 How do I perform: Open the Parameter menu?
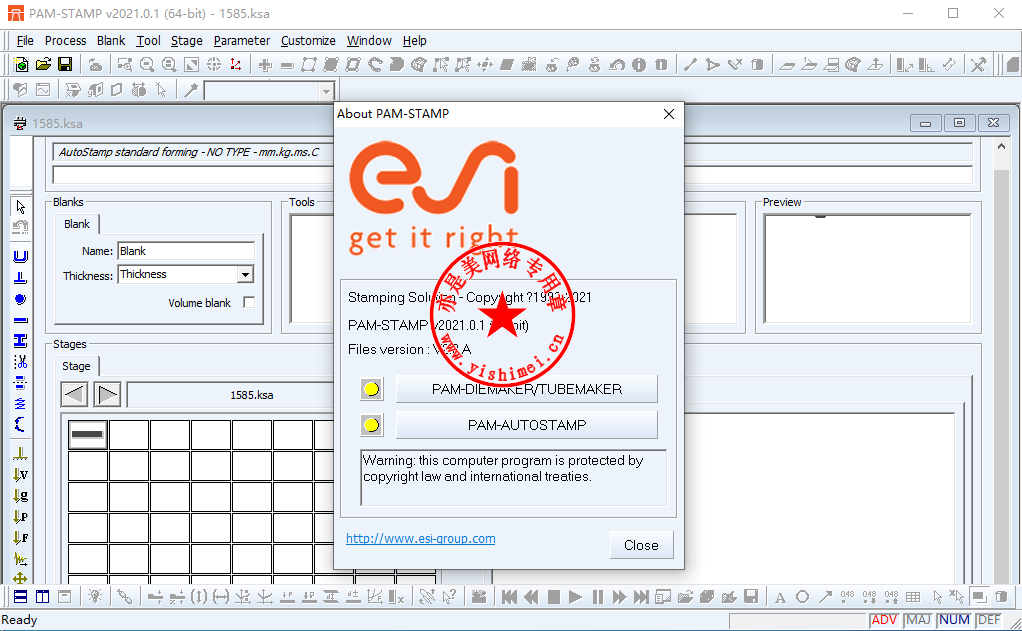pyautogui.click(x=242, y=40)
